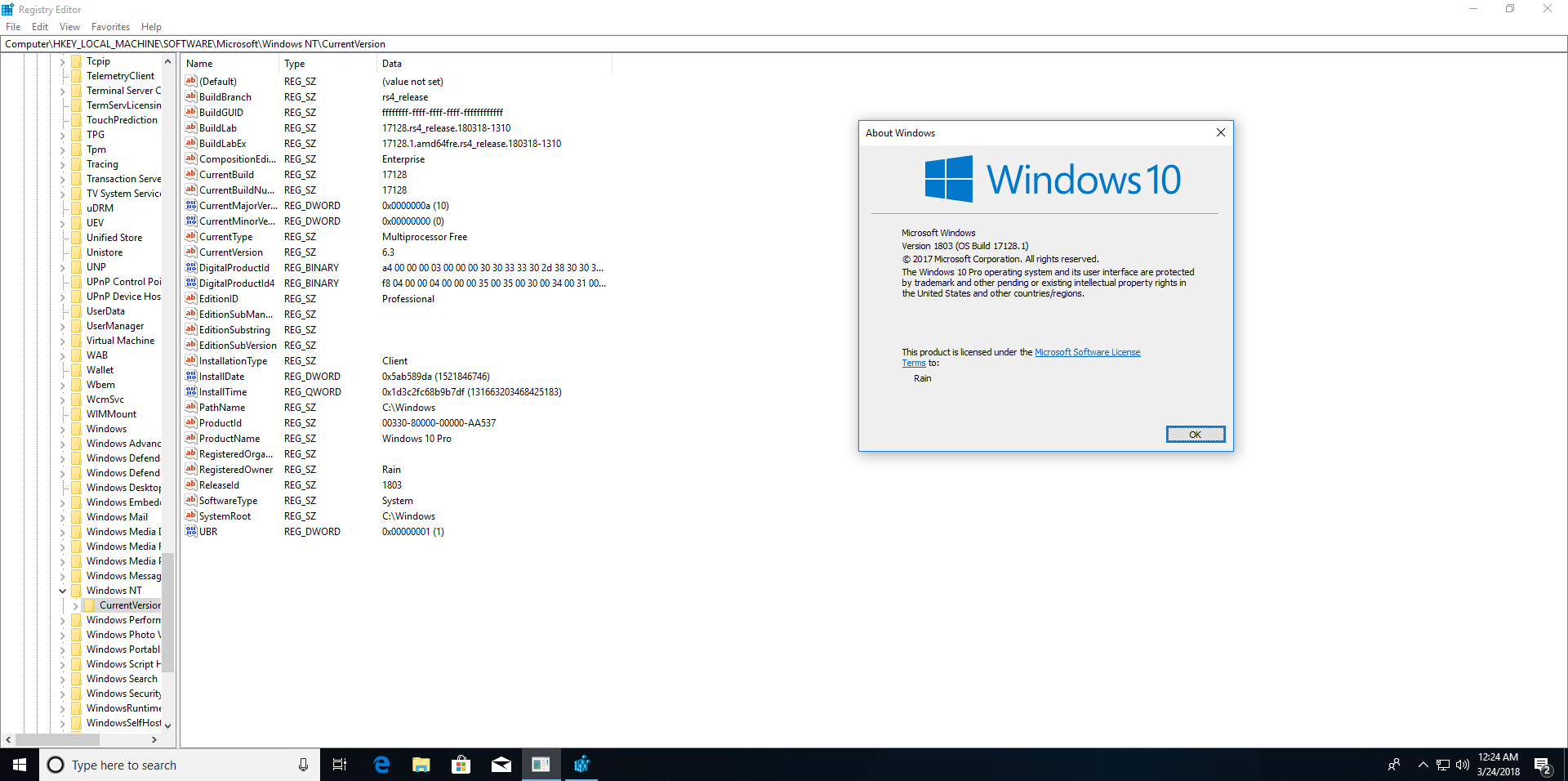Viewport: 1568px width, 781px height.
Task: Open the taskbar clock showing 12:24 AM
Action: click(1499, 765)
